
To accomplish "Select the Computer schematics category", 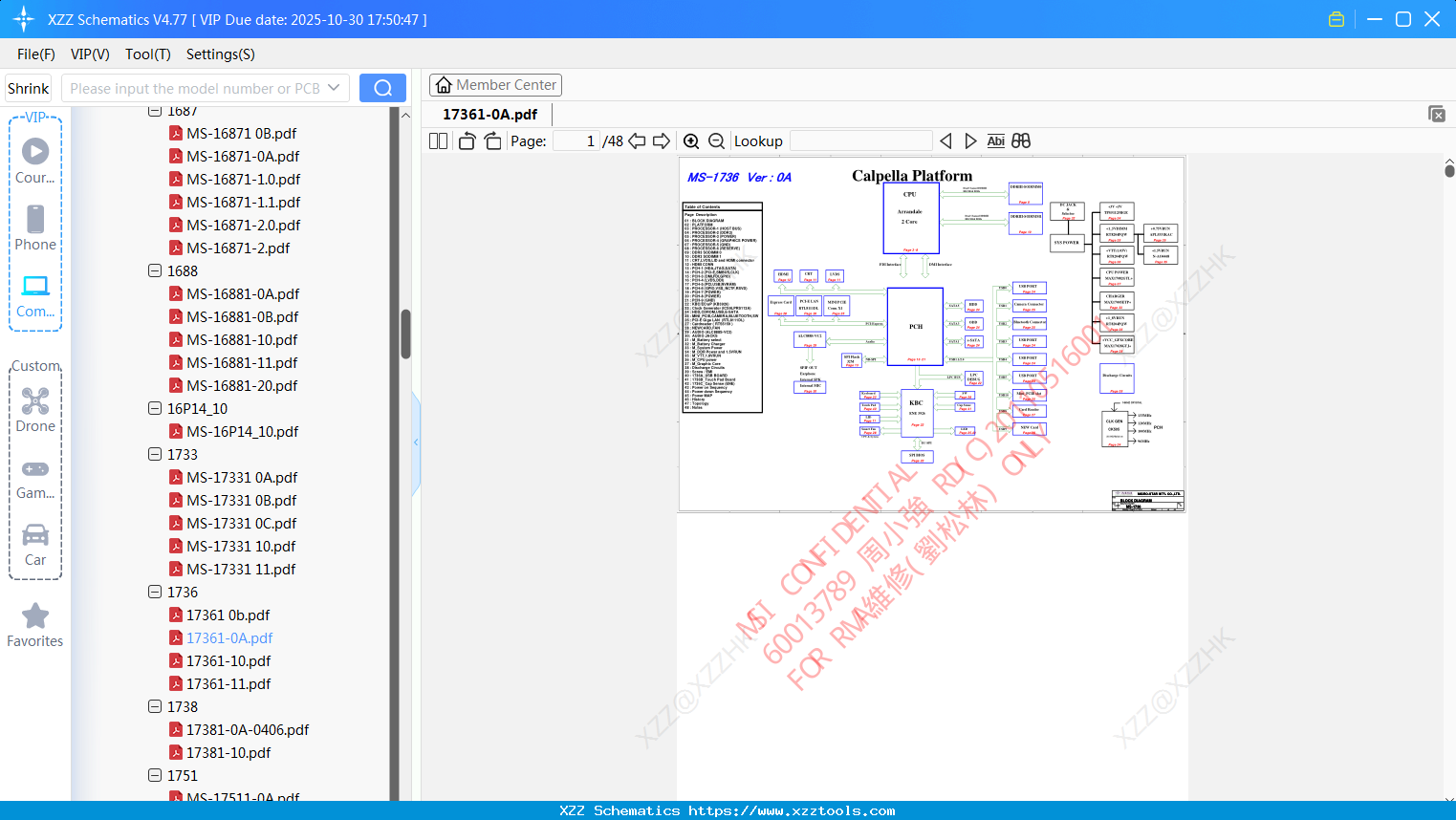I will tap(35, 295).
